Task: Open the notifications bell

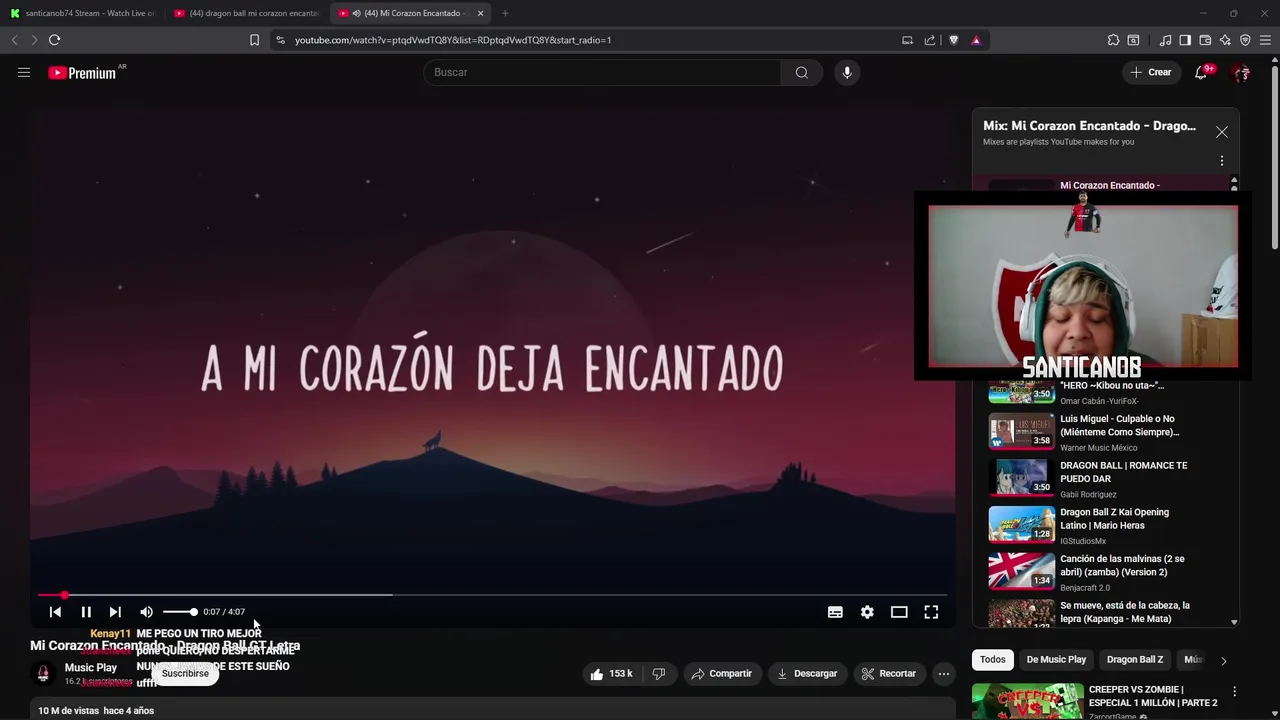Action: tap(1202, 72)
